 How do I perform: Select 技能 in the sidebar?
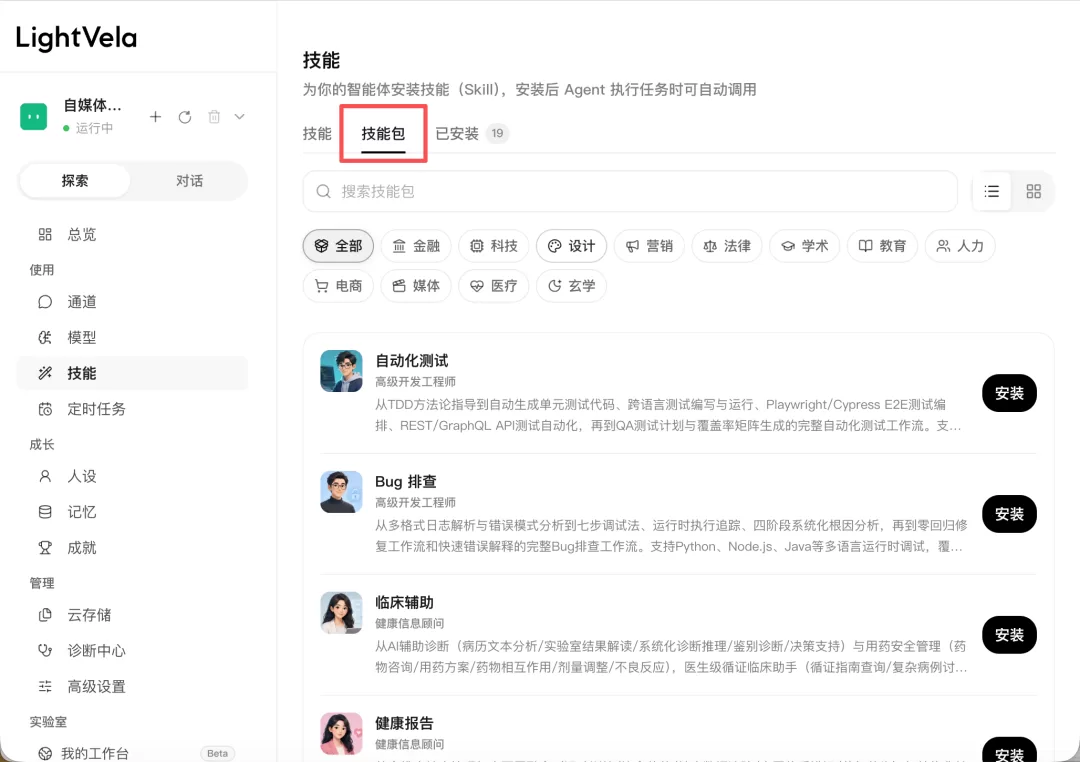pos(132,373)
